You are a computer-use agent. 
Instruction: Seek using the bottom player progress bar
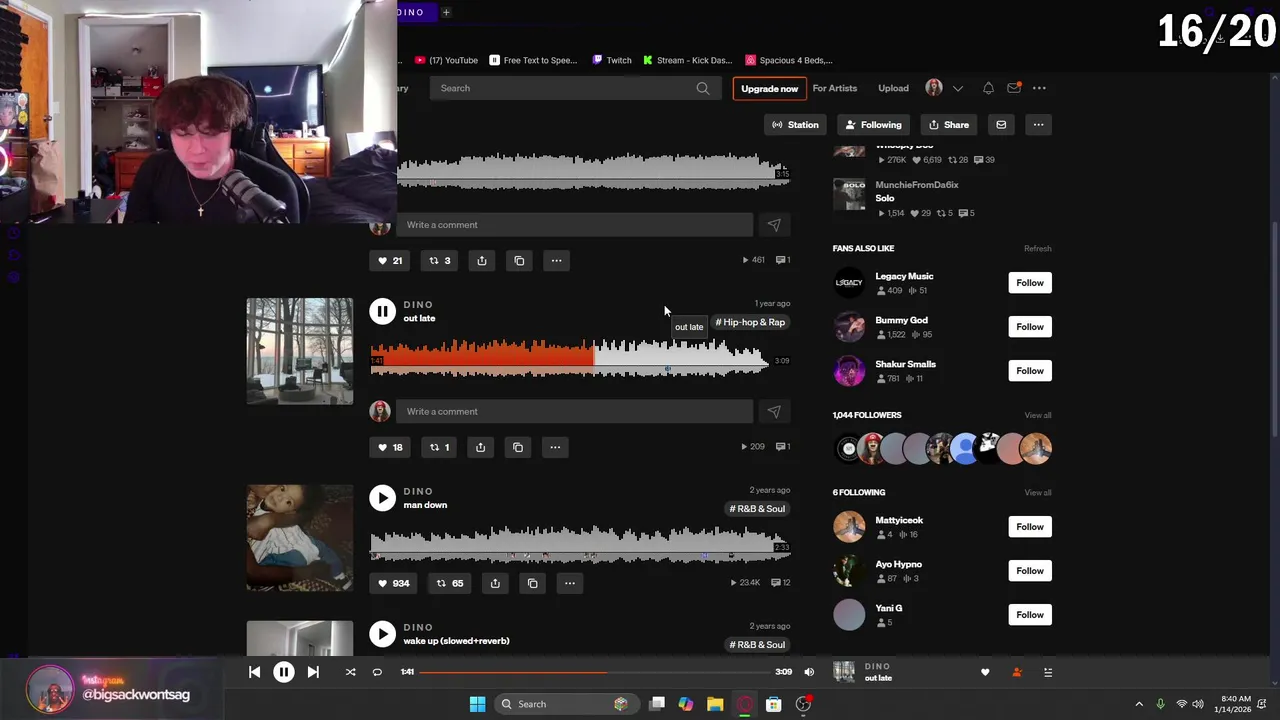click(595, 672)
